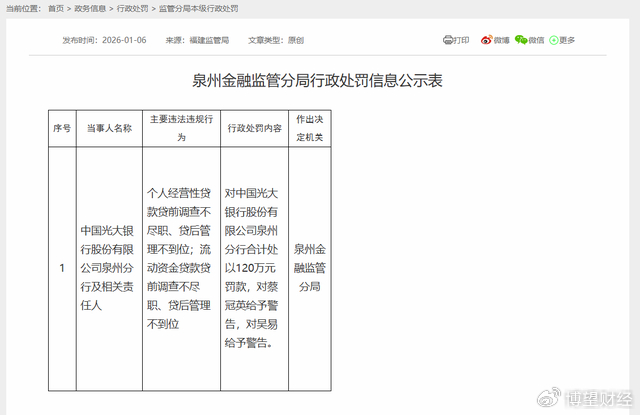Click the 更多 share label
This screenshot has height=415, width=640.
[567, 40]
